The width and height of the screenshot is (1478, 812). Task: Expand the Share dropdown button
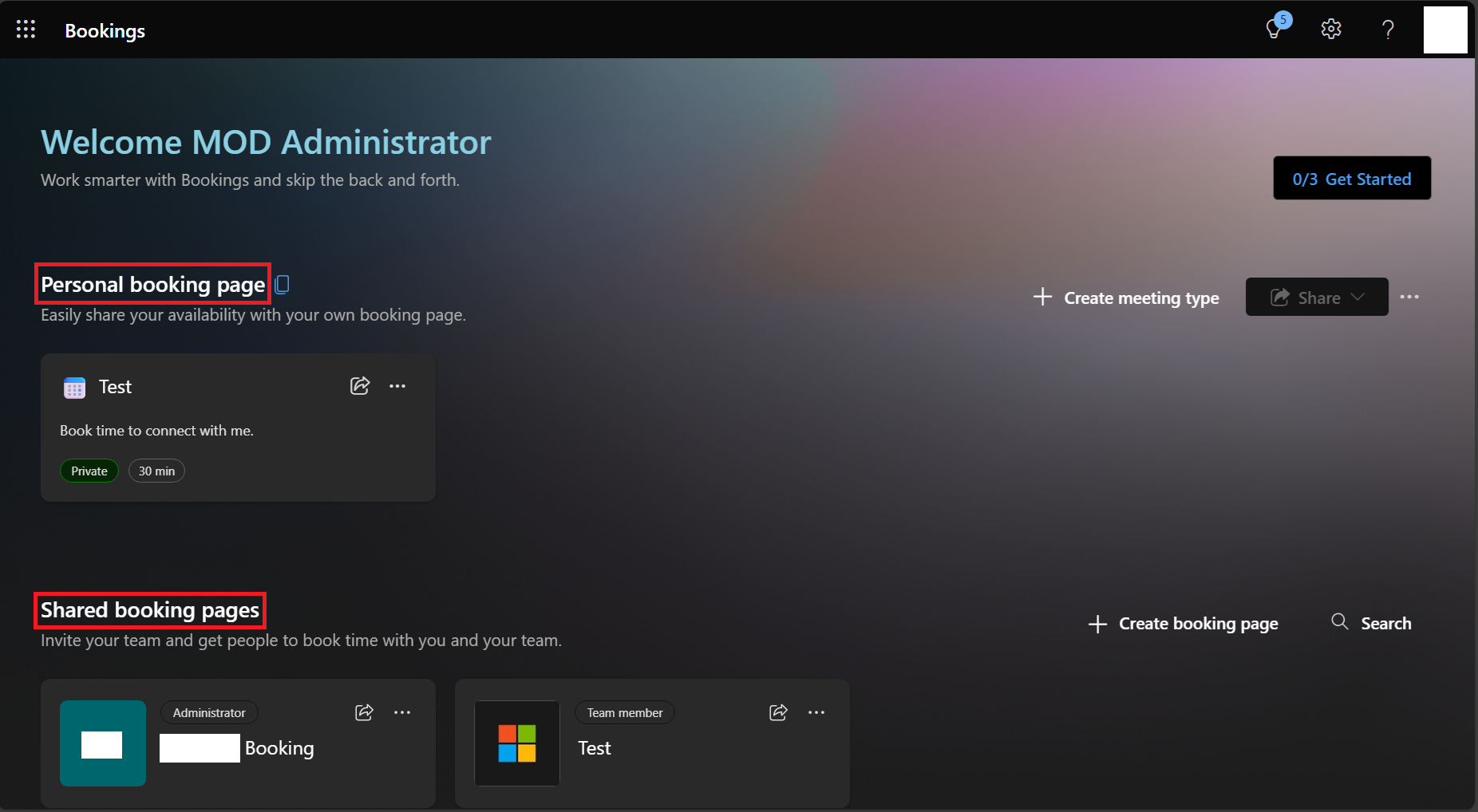pos(1317,297)
